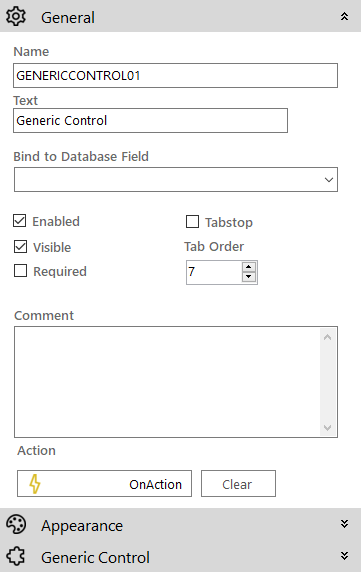Collapse the General section chevron
The width and height of the screenshot is (361, 572).
tap(344, 16)
